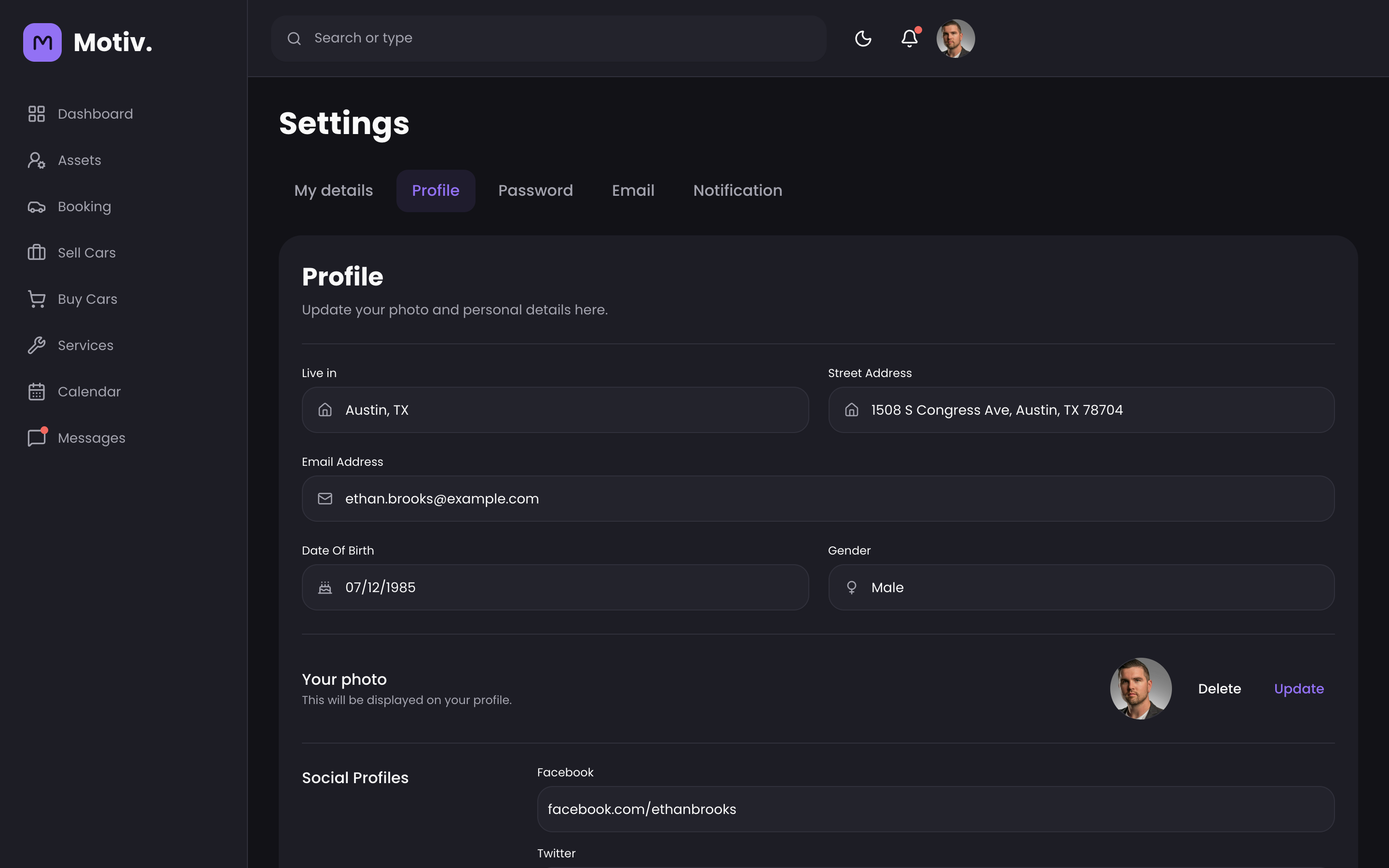Click the Live in field showing Austin, TX
This screenshot has width=1389, height=868.
(x=555, y=410)
